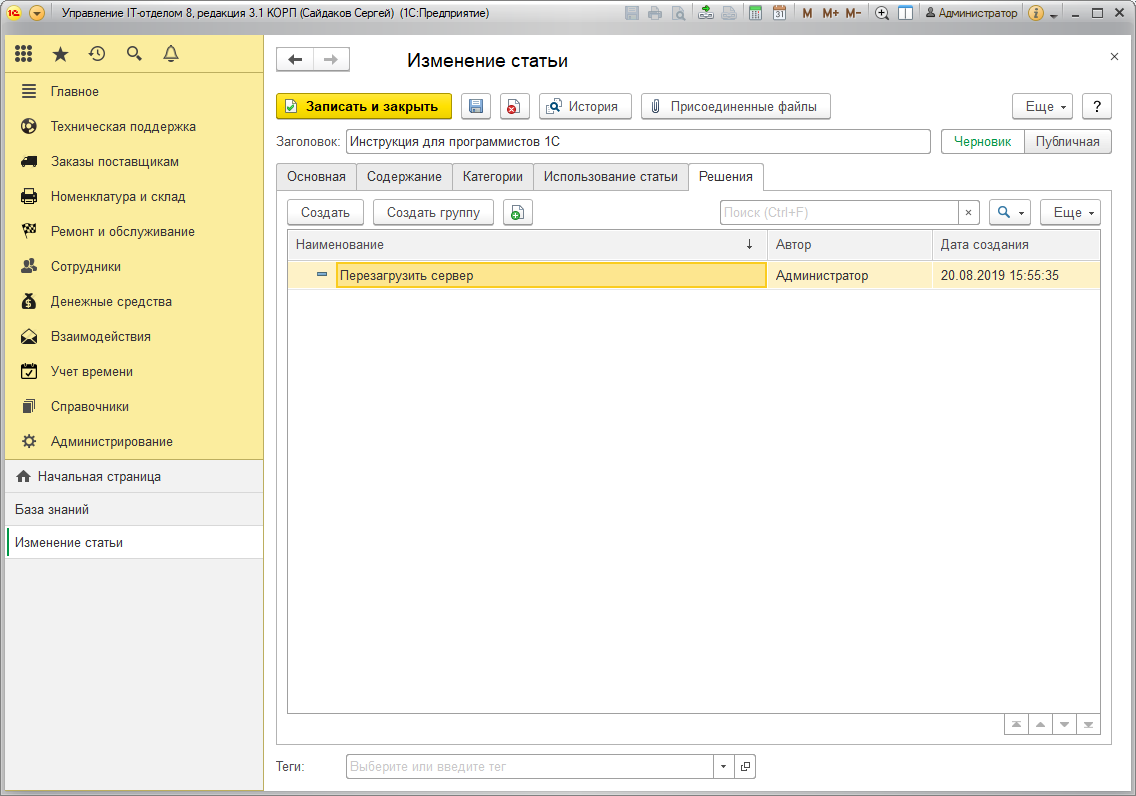This screenshot has height=796, width=1136.
Task: Go forward with the right arrow button
Action: [331, 59]
